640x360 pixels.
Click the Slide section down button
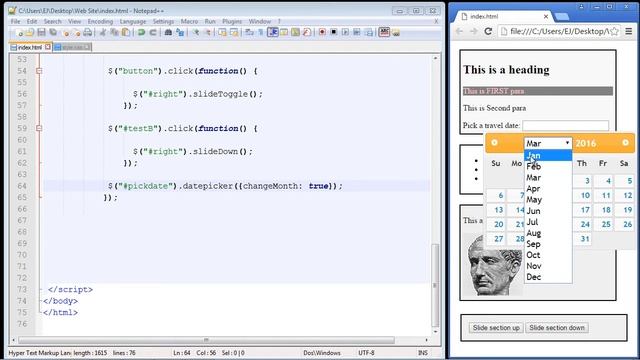click(x=557, y=328)
